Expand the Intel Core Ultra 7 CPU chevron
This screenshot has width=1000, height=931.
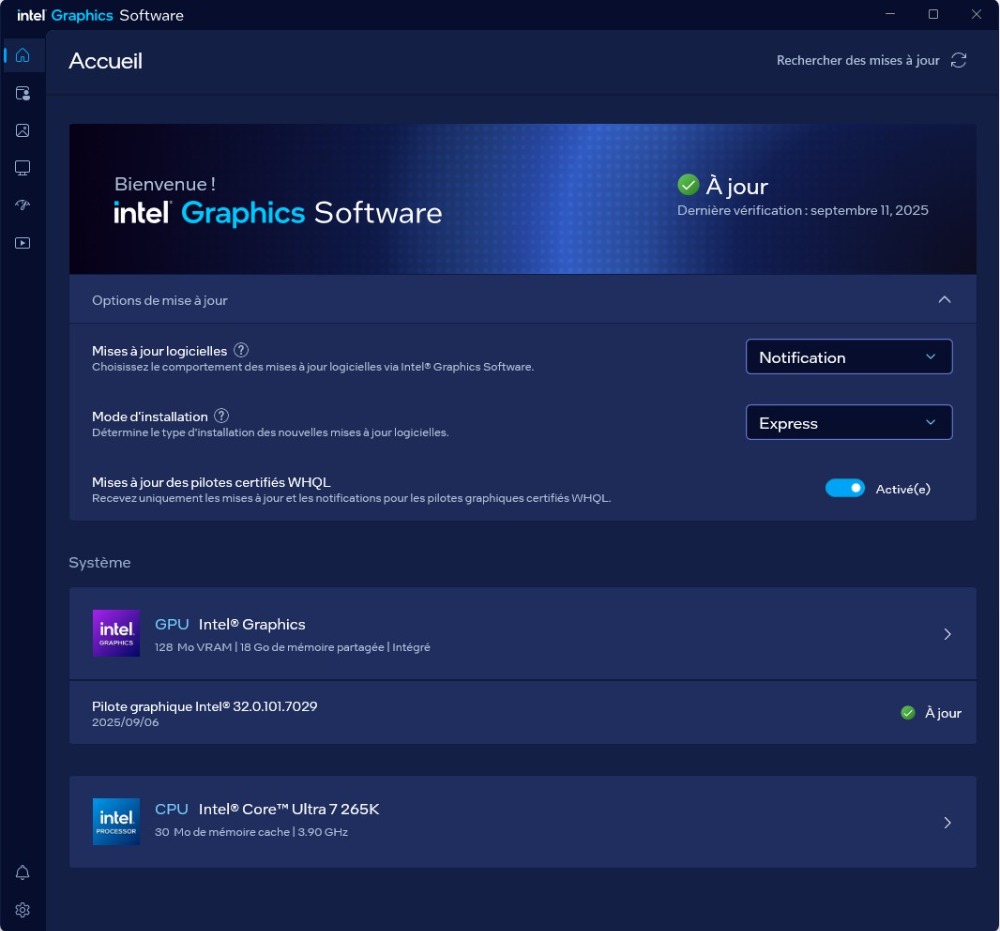coord(947,823)
